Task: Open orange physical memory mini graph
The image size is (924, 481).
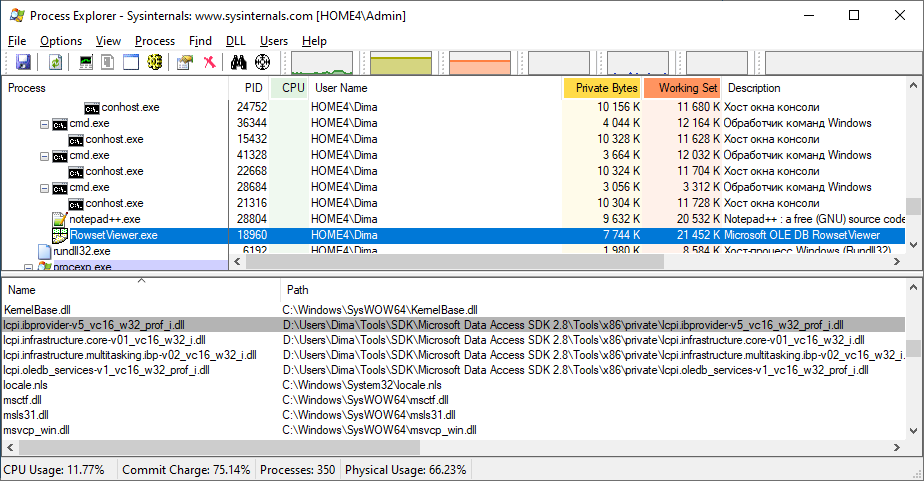Action: coord(480,63)
